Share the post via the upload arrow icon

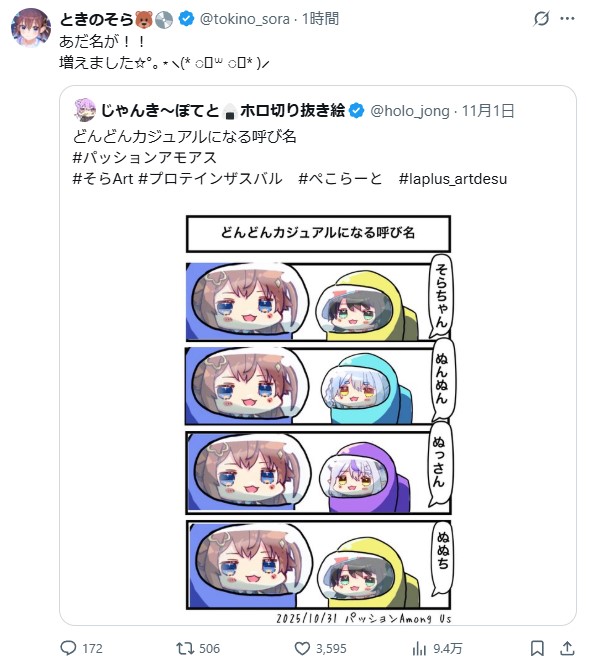click(x=567, y=648)
